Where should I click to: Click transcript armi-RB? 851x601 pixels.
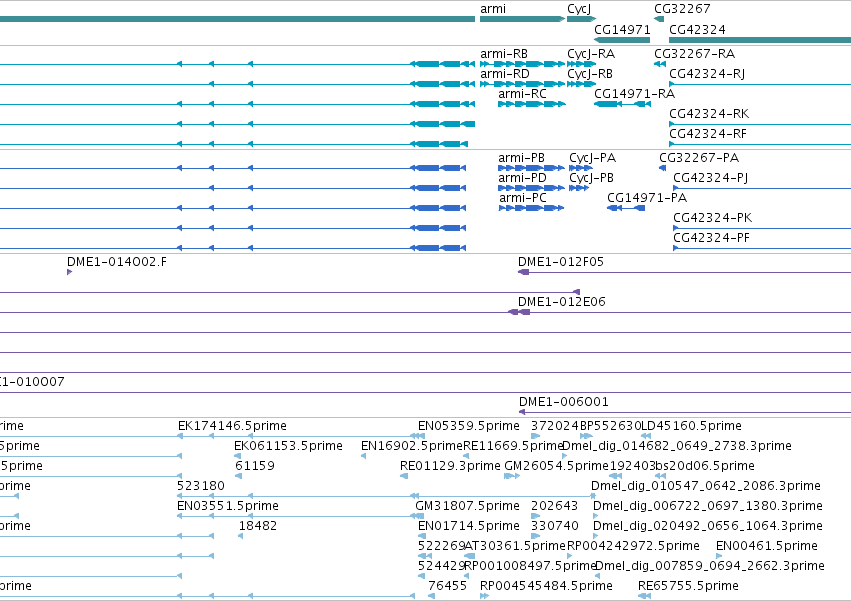click(x=504, y=54)
